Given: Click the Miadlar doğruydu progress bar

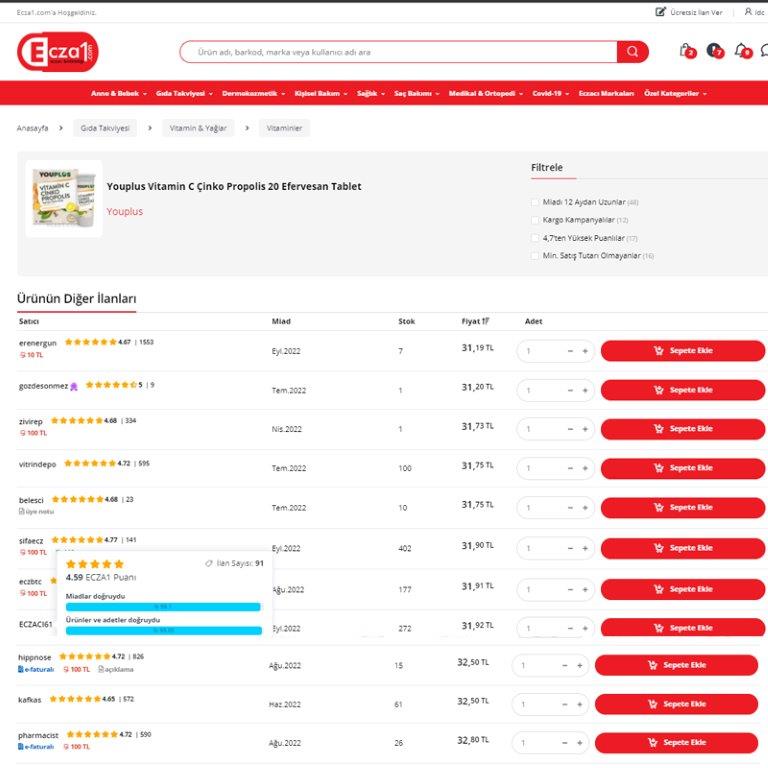Looking at the screenshot, I should pyautogui.click(x=163, y=607).
